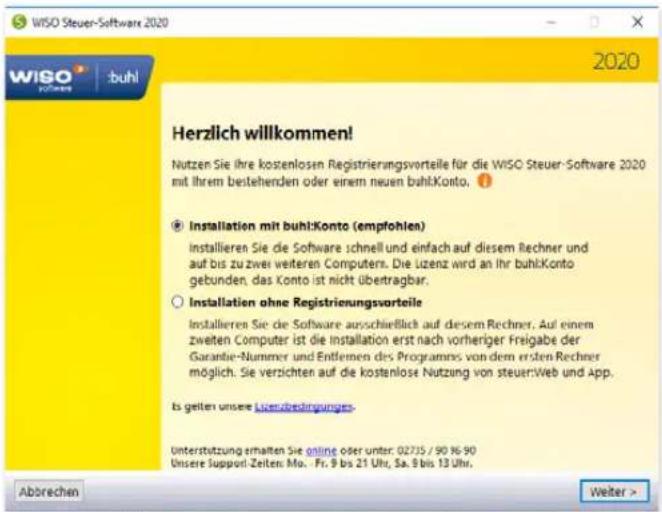Click the window title WISO Steuer-Software 2020
The width and height of the screenshot is (662, 512).
pos(100,22)
